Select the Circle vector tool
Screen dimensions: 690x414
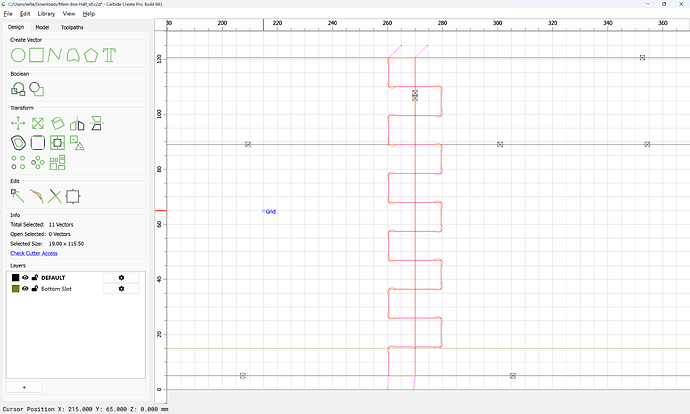point(18,55)
